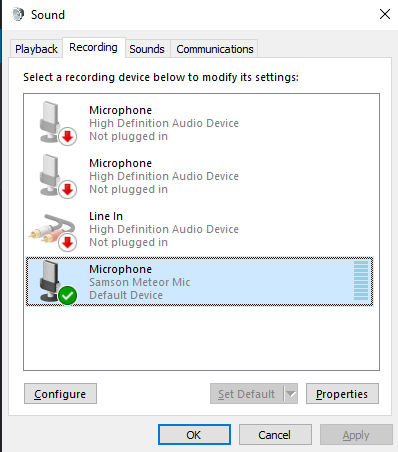Click the second unplugged microphone icon

click(x=50, y=175)
